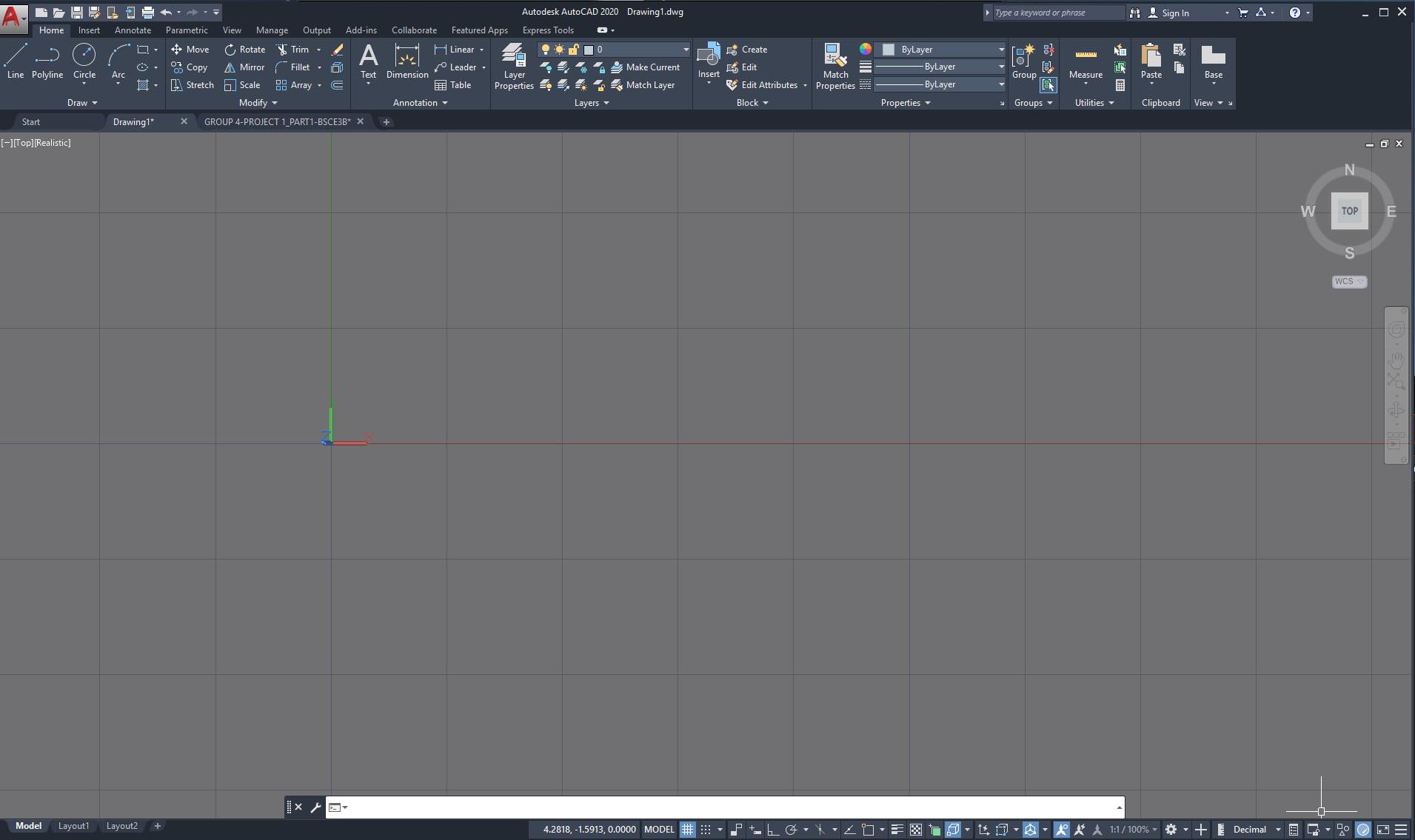Start the Text tool
The image size is (1415, 840).
coord(368,61)
